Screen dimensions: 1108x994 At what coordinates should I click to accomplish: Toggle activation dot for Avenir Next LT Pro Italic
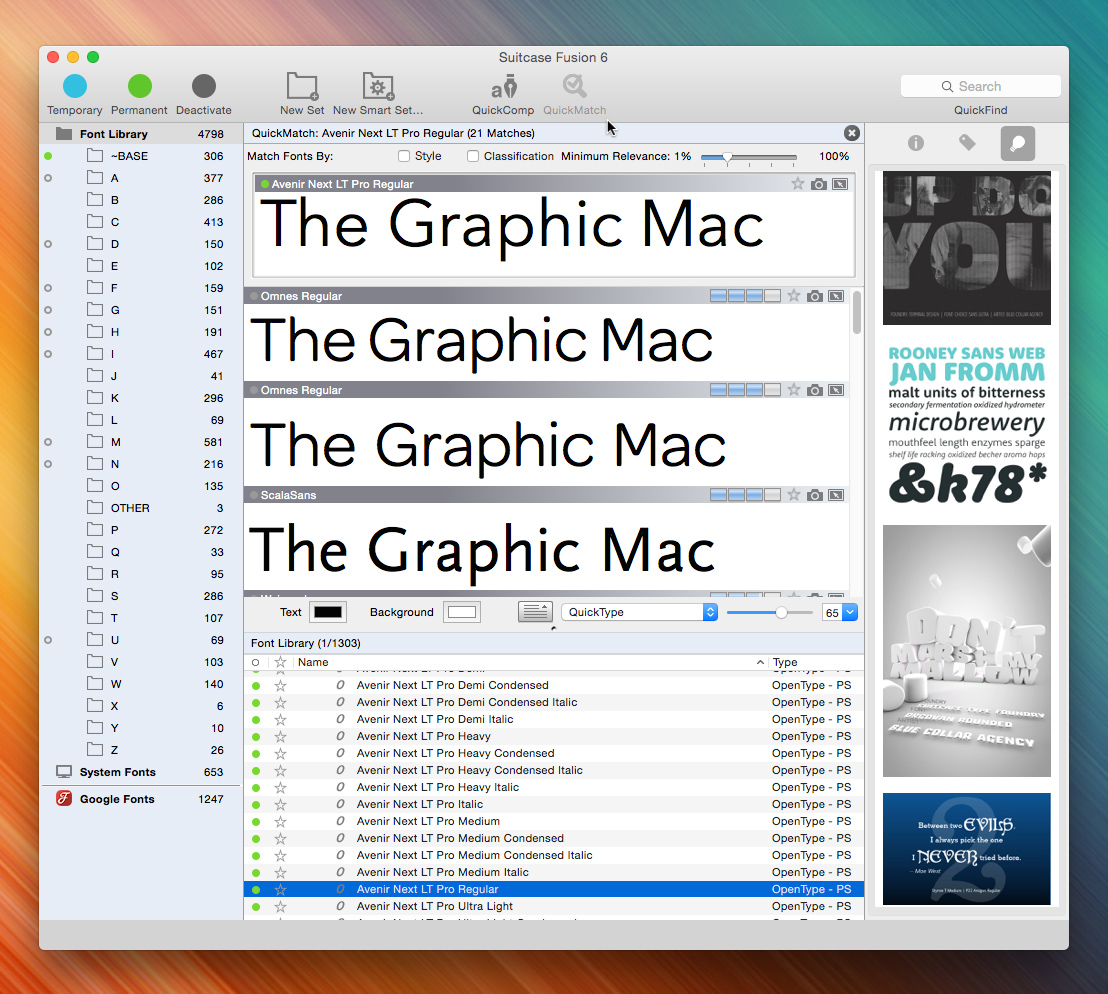coord(256,805)
